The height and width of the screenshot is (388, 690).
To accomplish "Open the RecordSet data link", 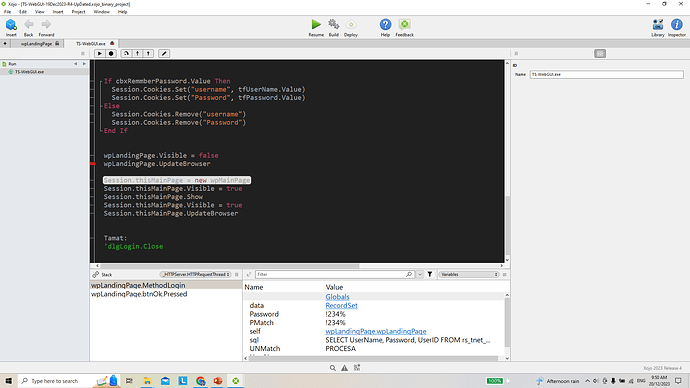I will 341,305.
